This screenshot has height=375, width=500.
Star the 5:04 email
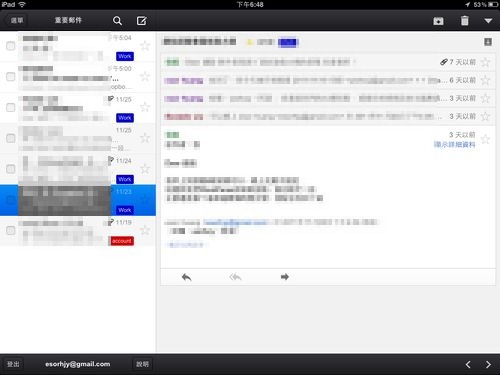pyautogui.click(x=145, y=45)
